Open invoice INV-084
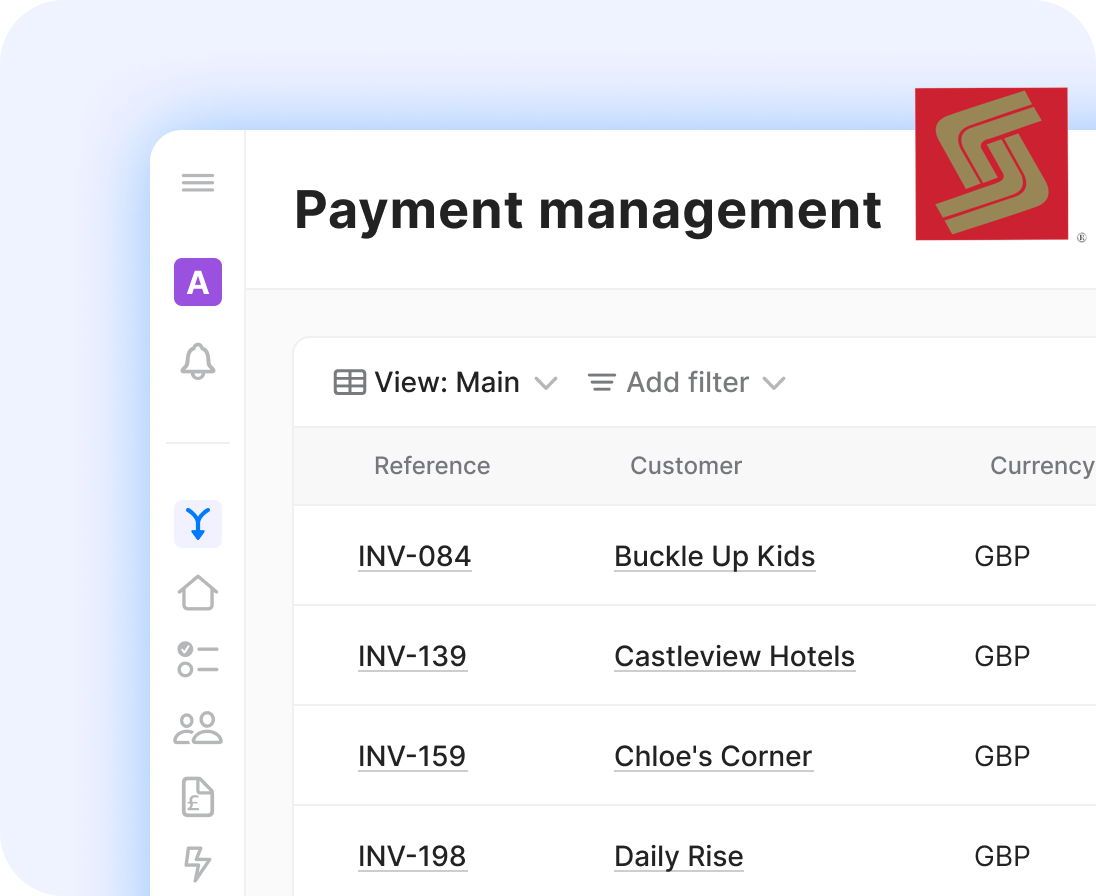The width and height of the screenshot is (1096, 896). [x=414, y=556]
